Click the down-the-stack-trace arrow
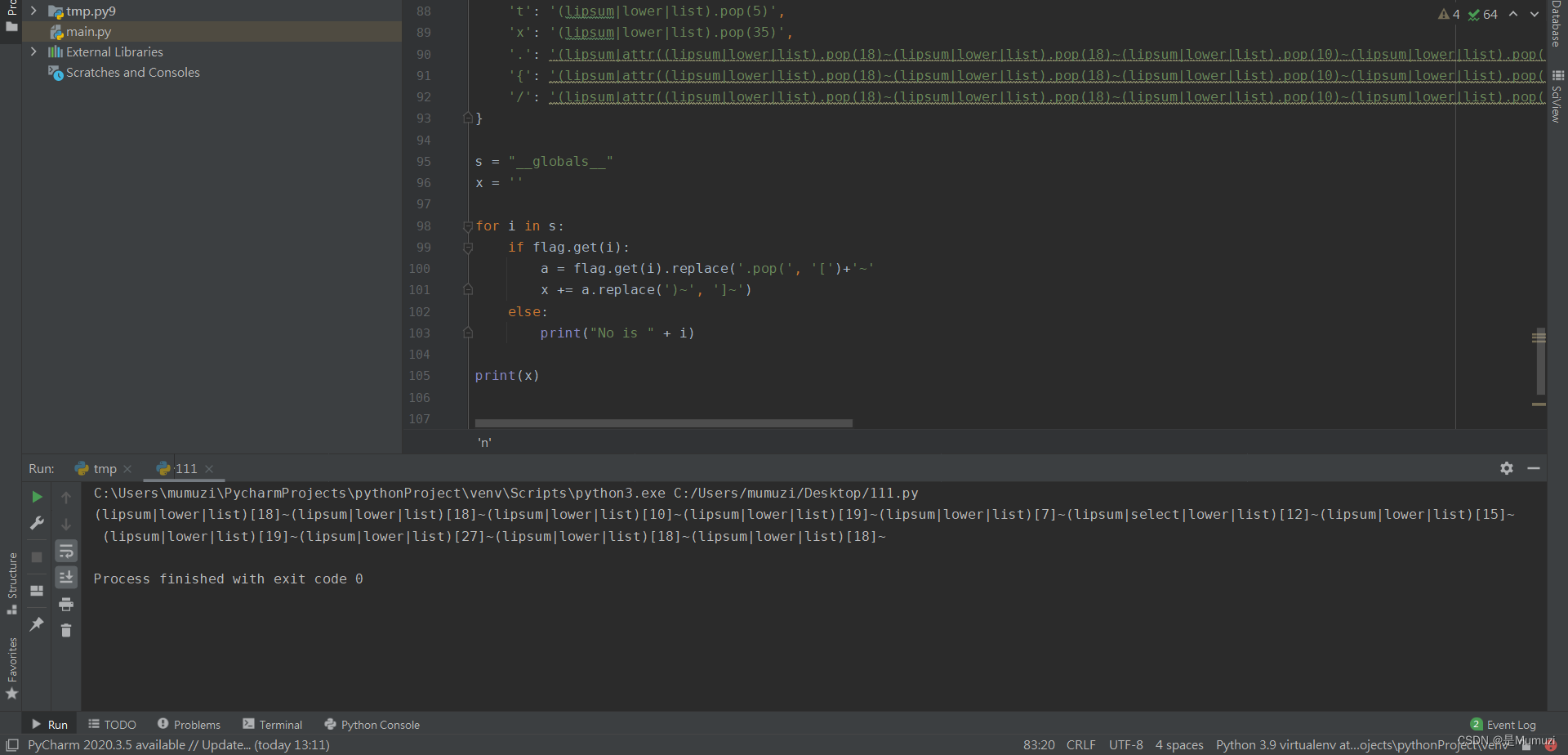This screenshot has width=1568, height=755. point(66,524)
